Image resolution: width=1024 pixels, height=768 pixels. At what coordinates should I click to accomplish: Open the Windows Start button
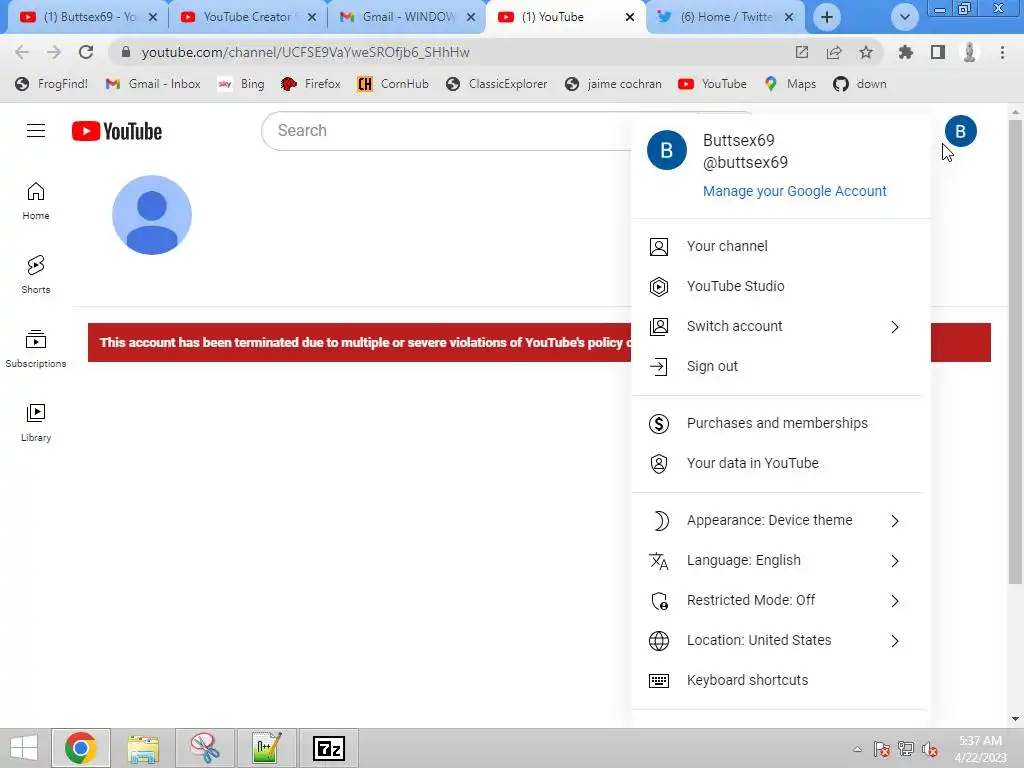coord(24,748)
